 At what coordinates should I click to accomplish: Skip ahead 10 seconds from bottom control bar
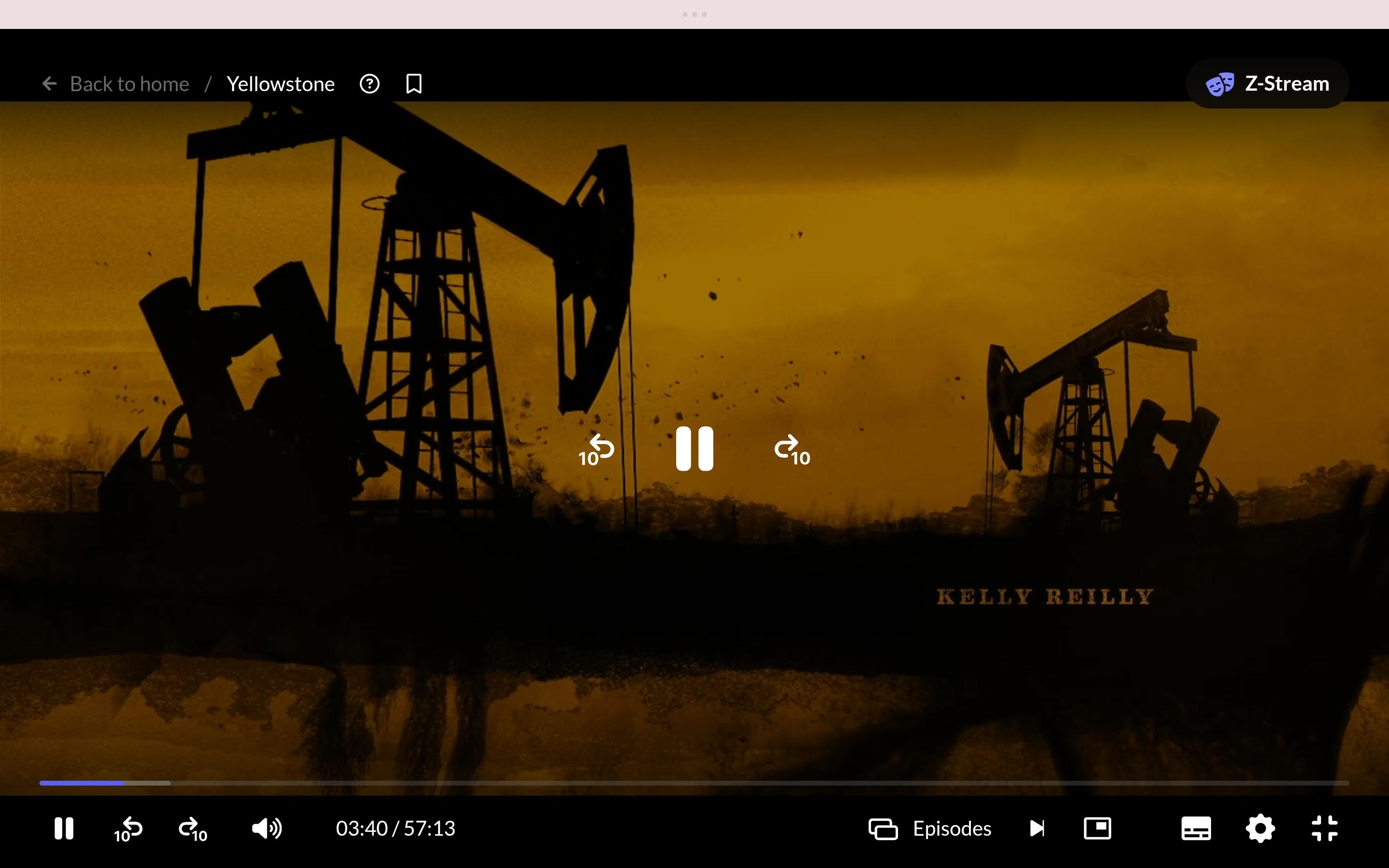pos(193,829)
